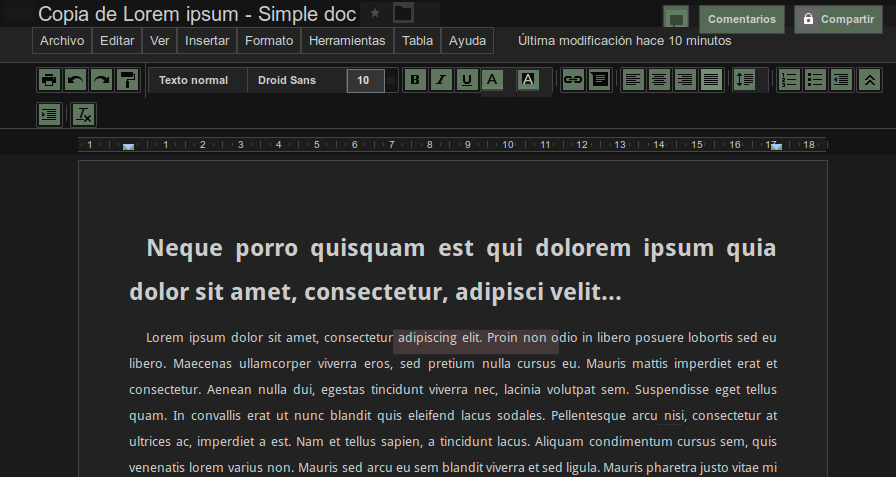896x477 pixels.
Task: Insert a link with chain icon
Action: 573,80
